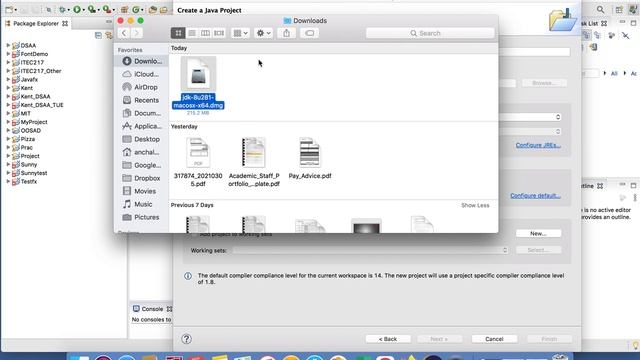Screen dimensions: 640x360
Task: Open Desktop folder in Finder sidebar
Action: 141,139
